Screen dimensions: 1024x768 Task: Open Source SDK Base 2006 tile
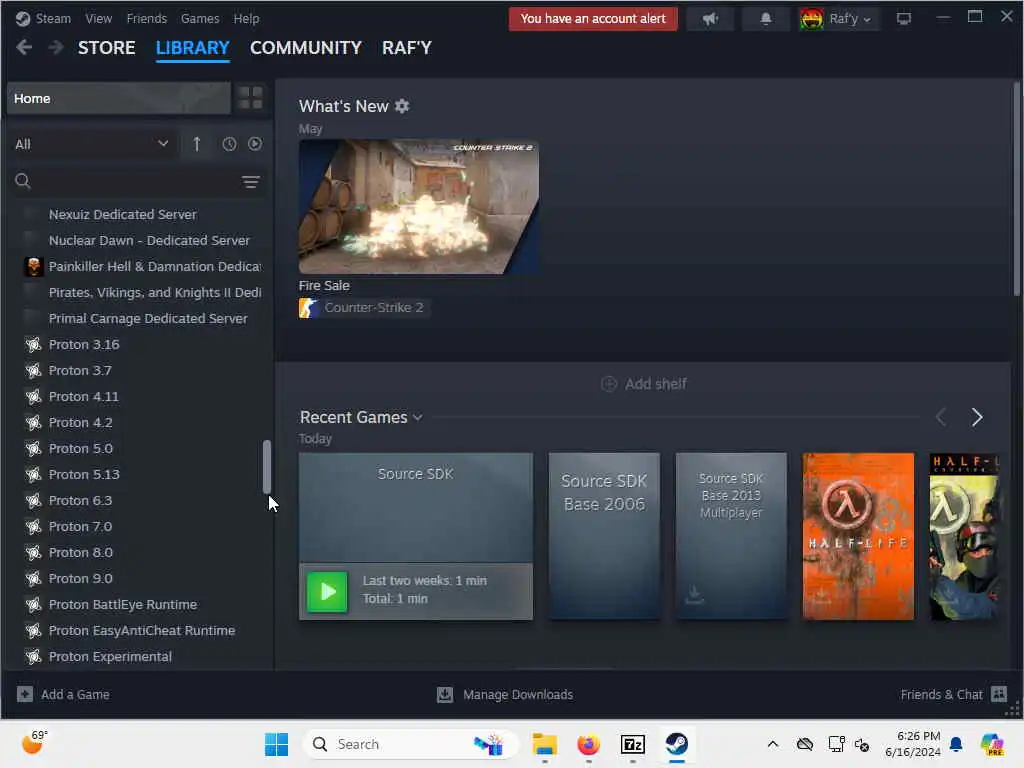(604, 536)
